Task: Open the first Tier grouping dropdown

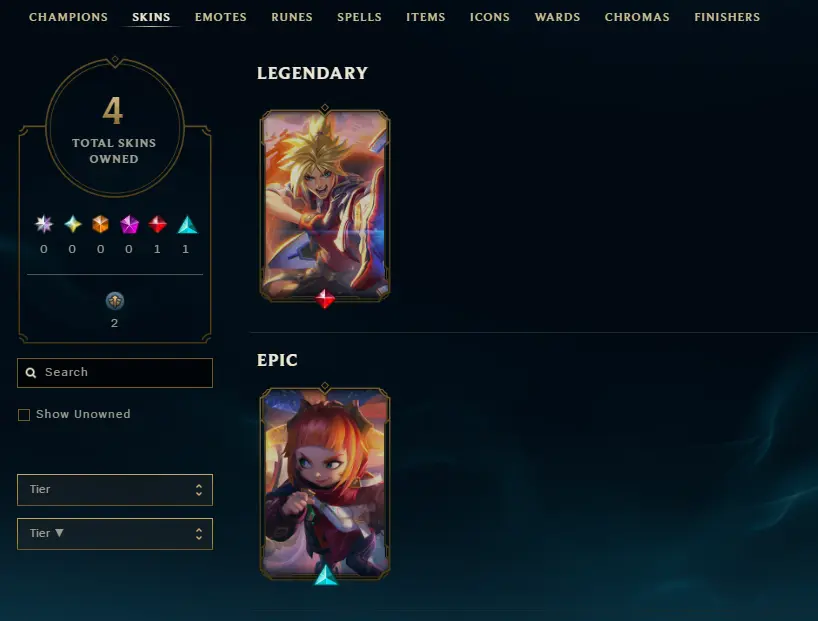Action: pyautogui.click(x=115, y=489)
